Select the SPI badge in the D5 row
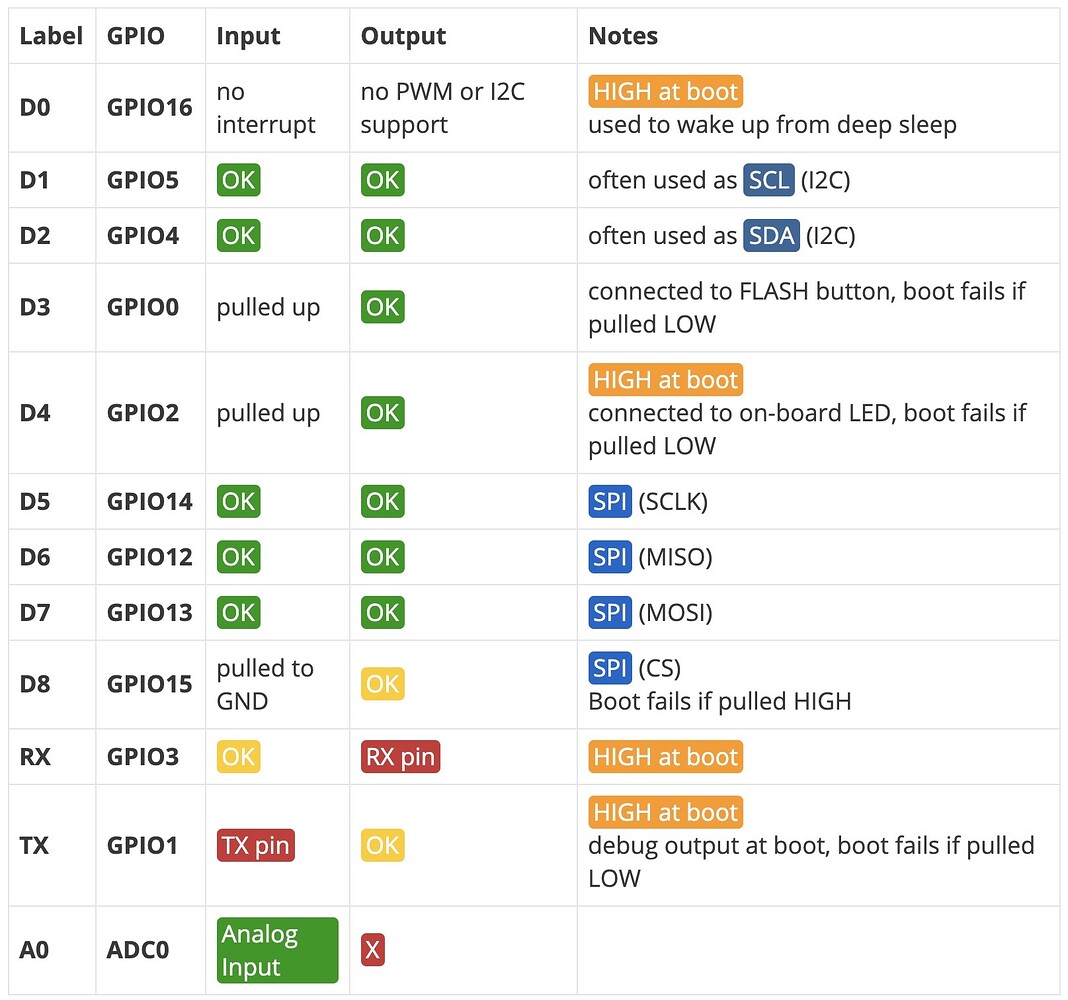Screen dimensions: 1068x1000 (x=610, y=501)
